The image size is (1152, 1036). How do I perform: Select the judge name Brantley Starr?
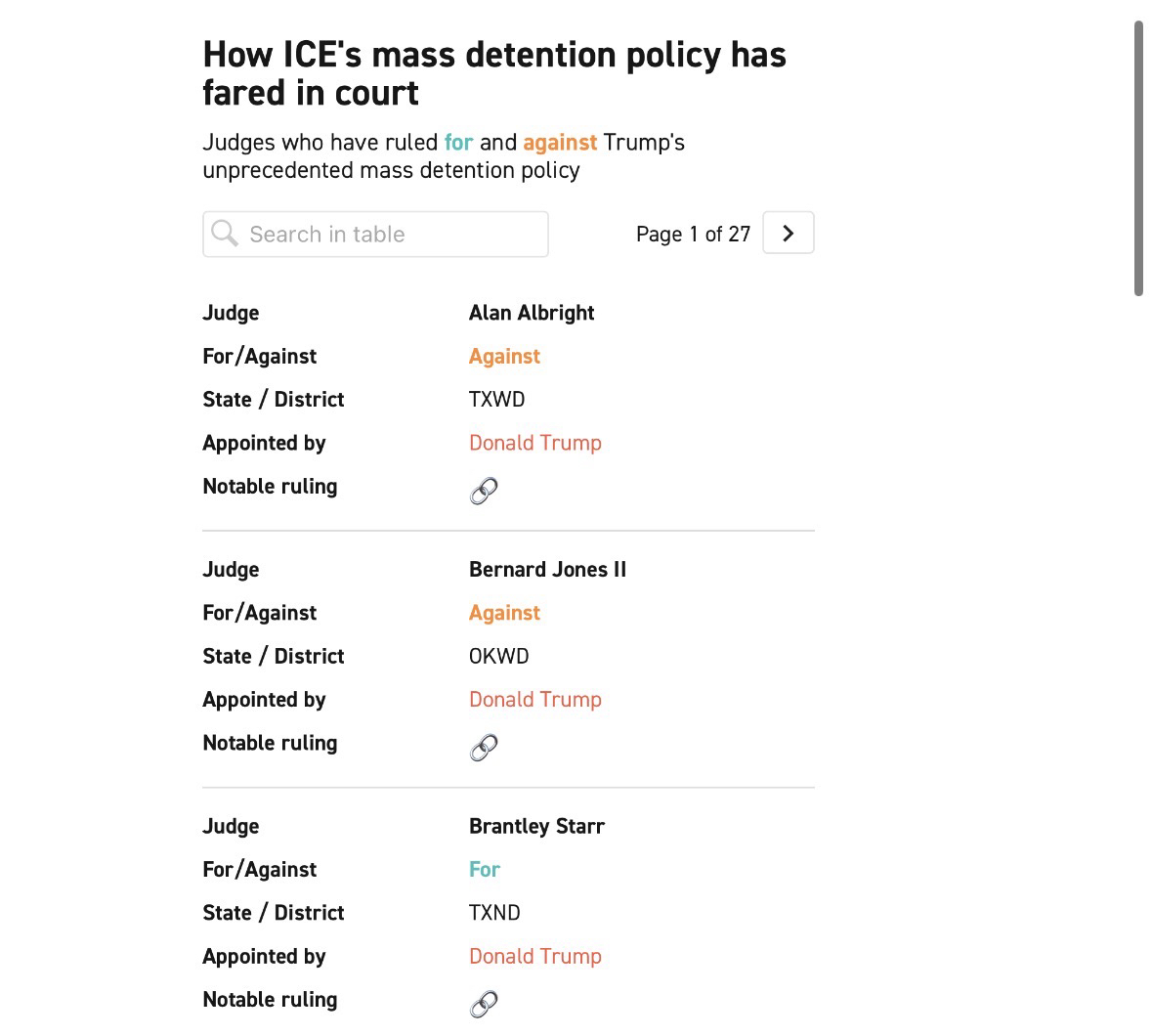click(536, 827)
